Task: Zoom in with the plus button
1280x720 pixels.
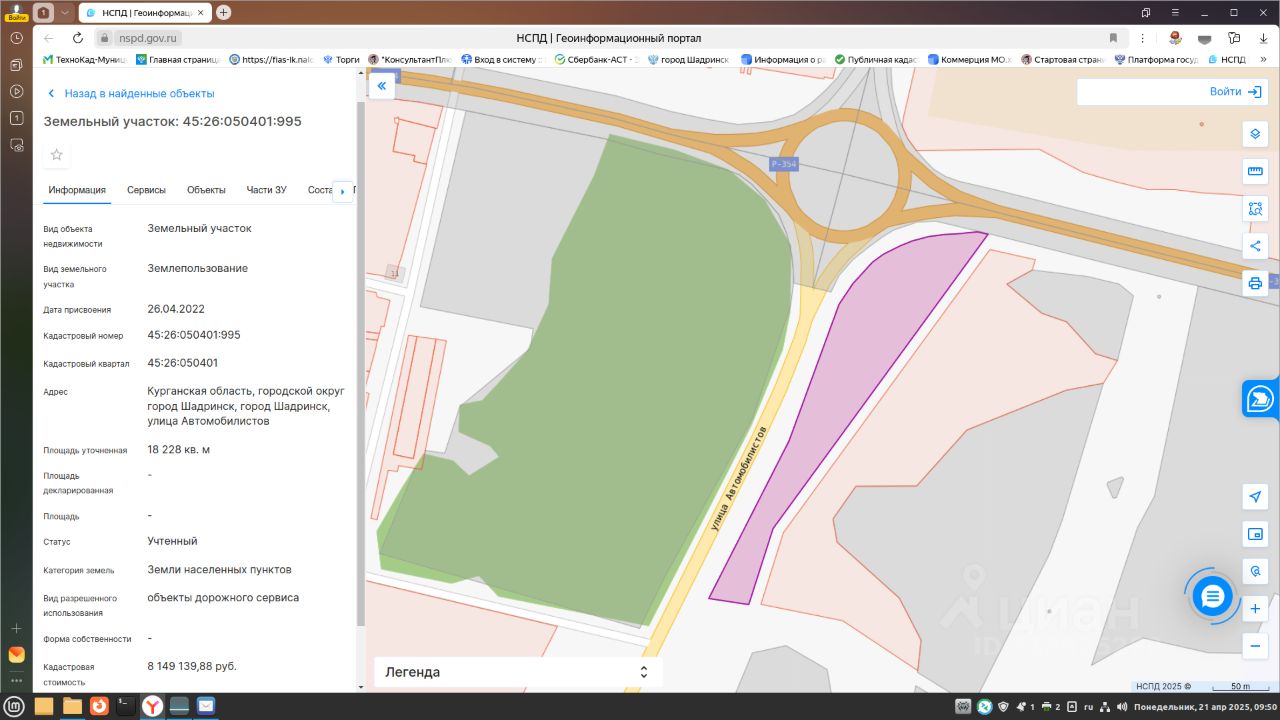Action: [x=1255, y=609]
